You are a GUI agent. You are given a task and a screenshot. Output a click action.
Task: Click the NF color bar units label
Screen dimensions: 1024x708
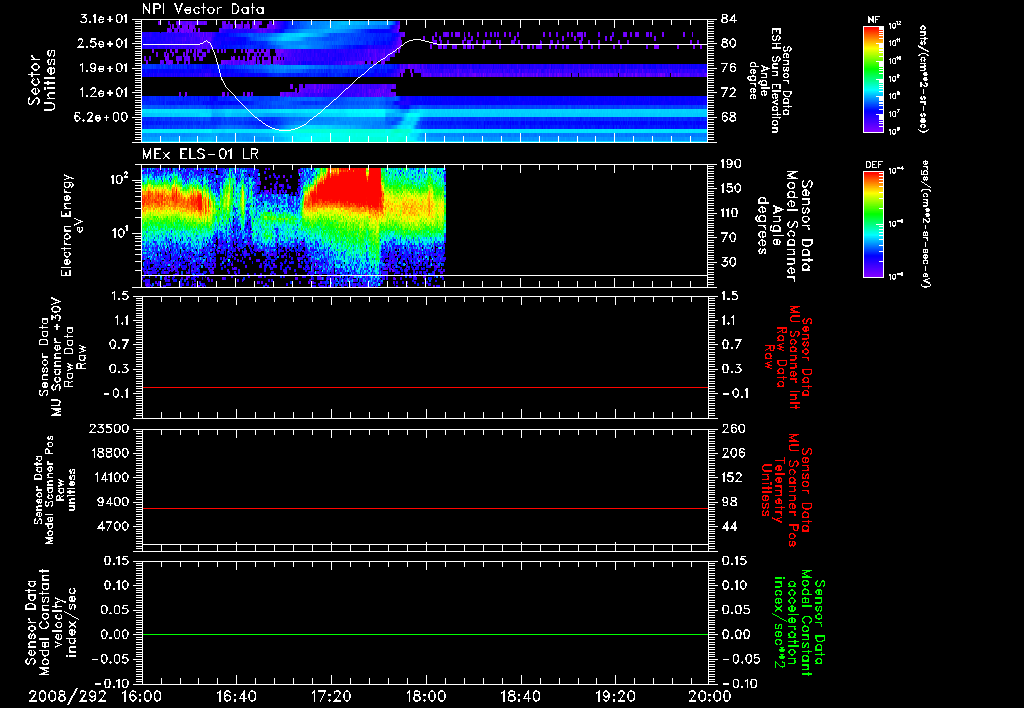(923, 78)
